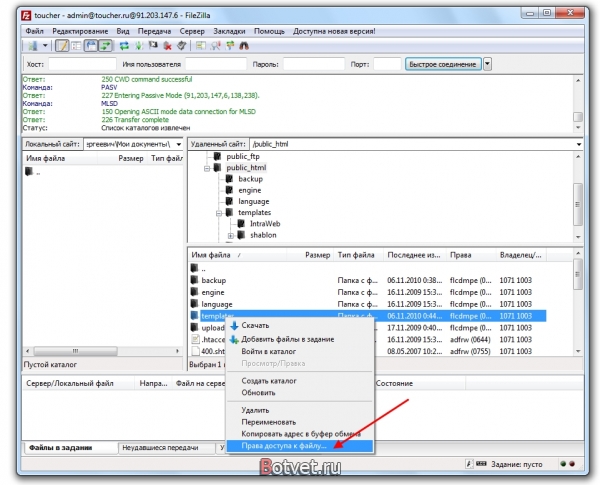Toggle the synchronized browsing icon
The image size is (600, 485).
[230, 46]
